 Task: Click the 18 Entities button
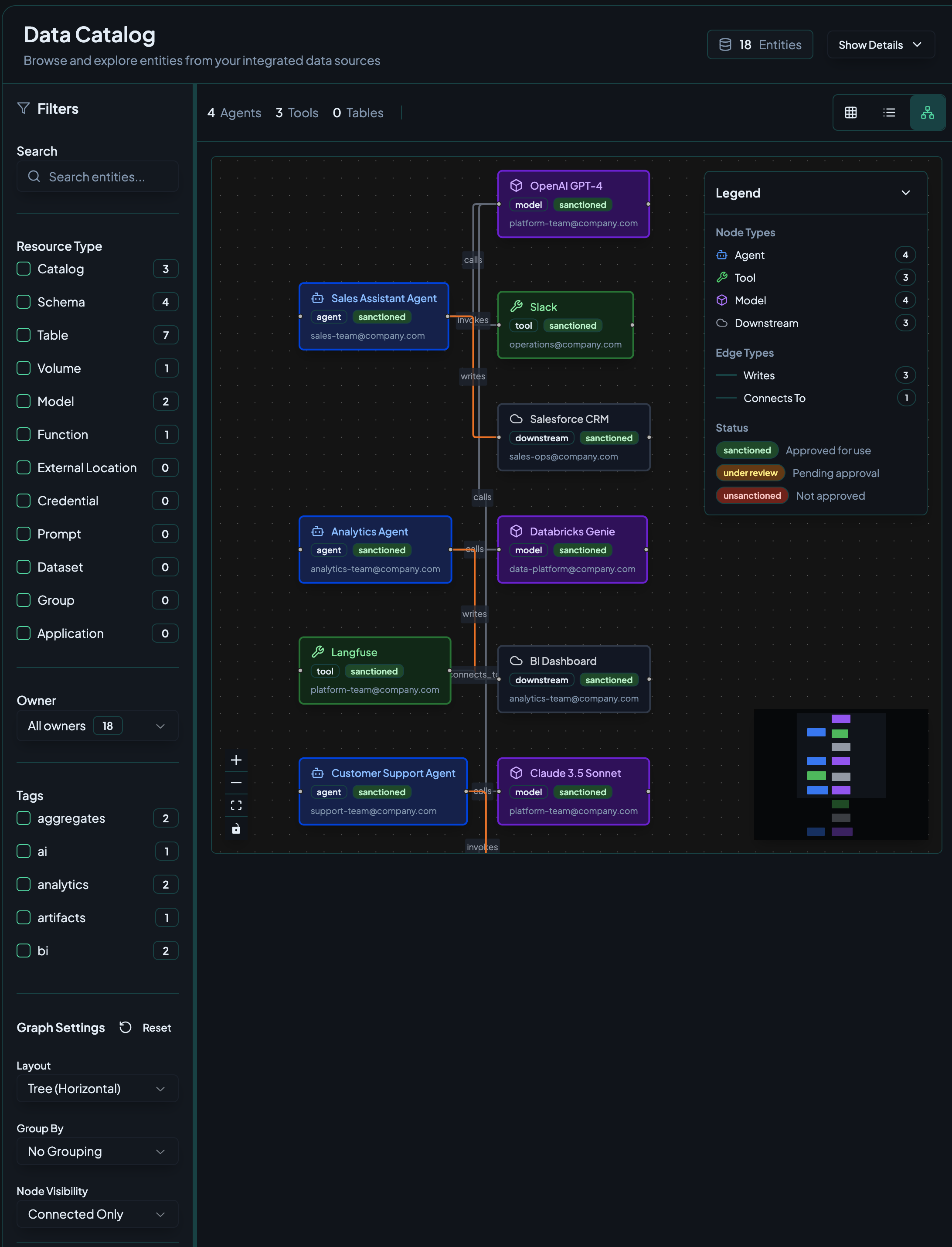[760, 45]
